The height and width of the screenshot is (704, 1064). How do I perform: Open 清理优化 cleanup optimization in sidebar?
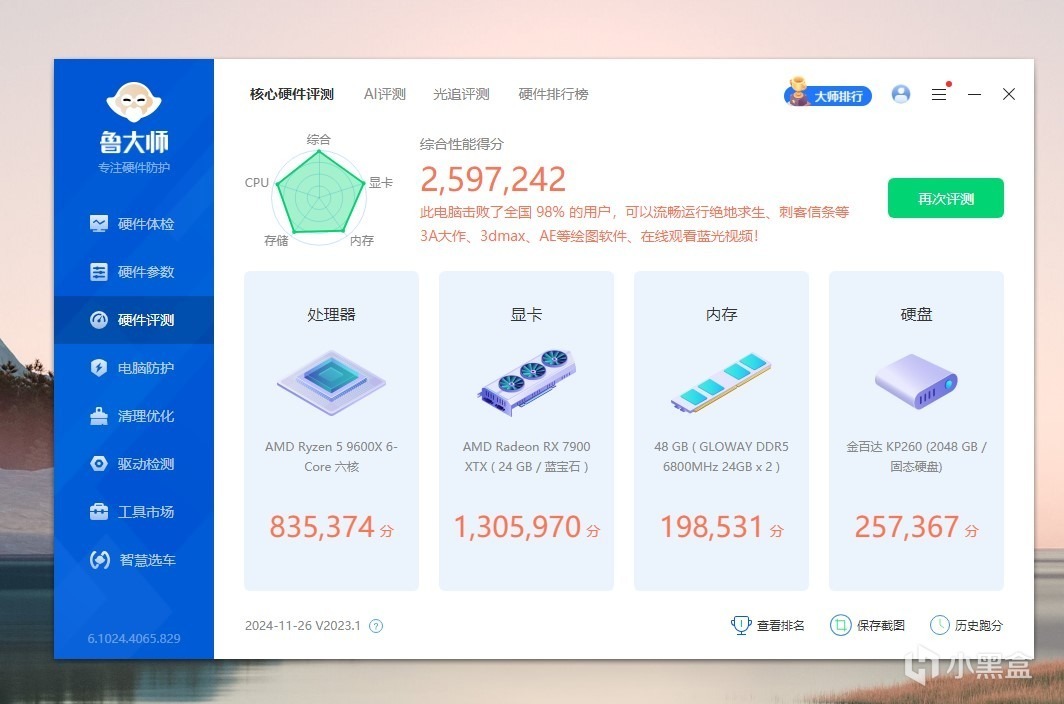(134, 416)
